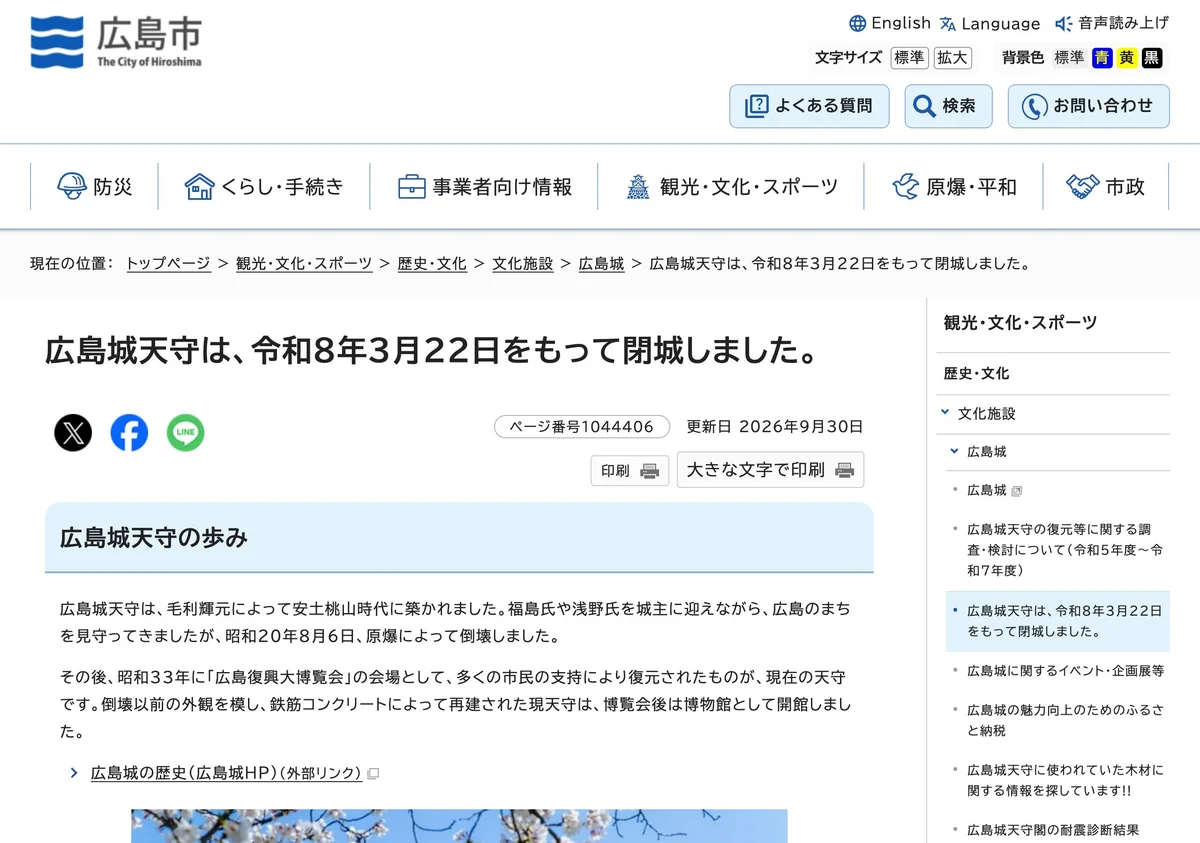This screenshot has width=1200, height=843.
Task: Set background color to 標準
Action: 1069,58
